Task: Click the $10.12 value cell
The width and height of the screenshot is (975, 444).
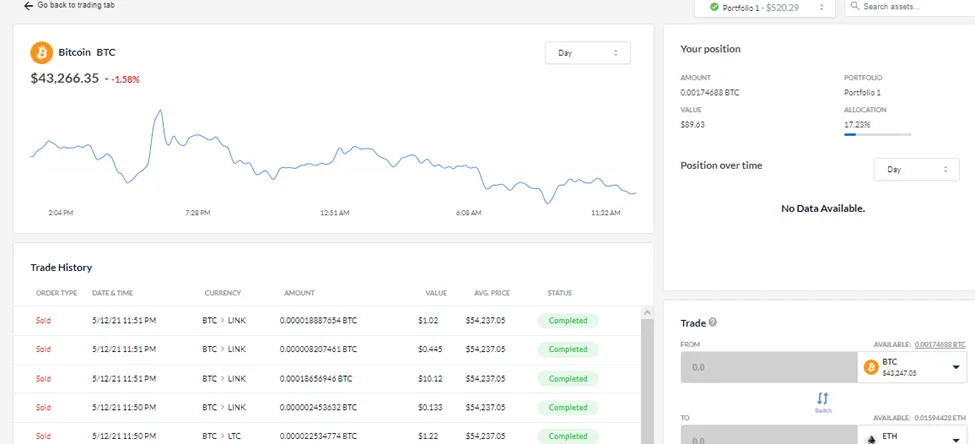Action: pos(430,379)
